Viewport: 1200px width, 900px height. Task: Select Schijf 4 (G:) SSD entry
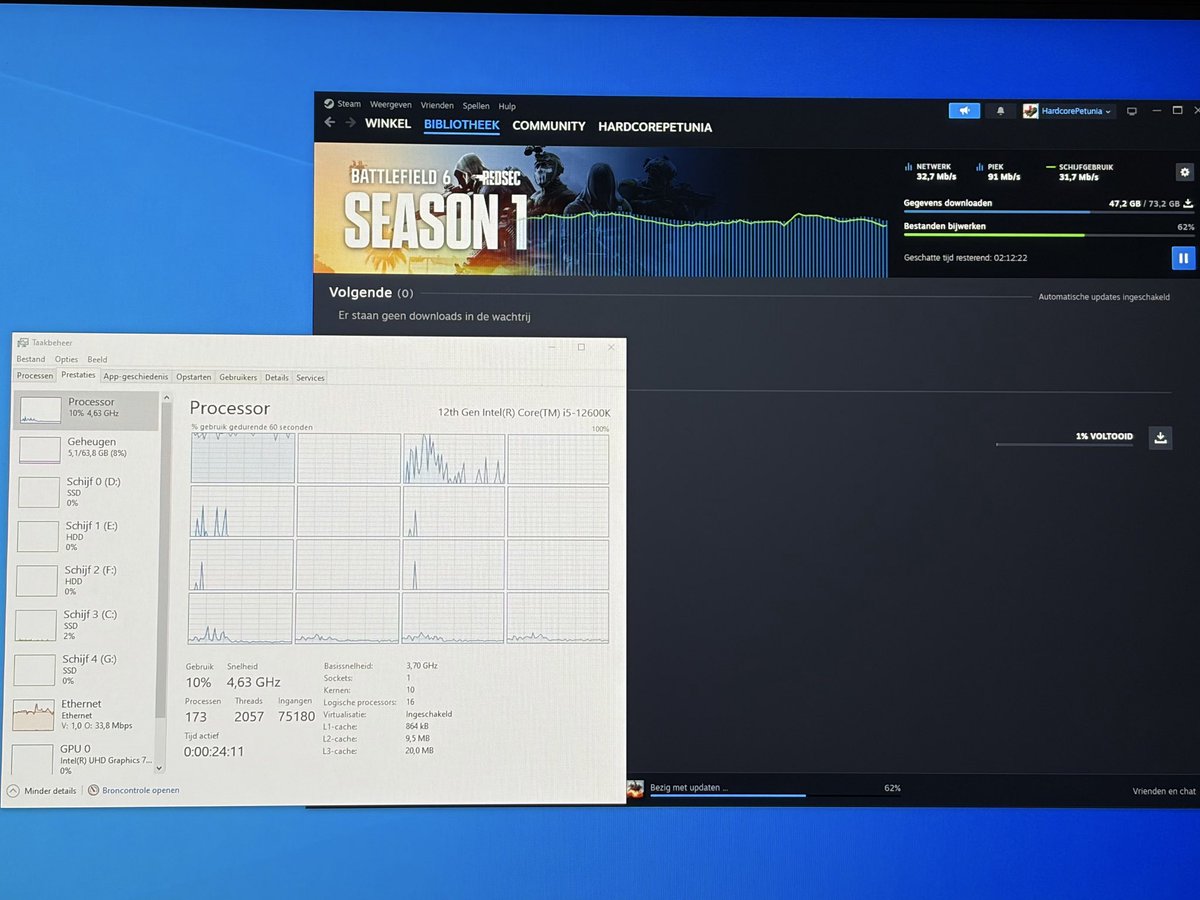(81, 669)
